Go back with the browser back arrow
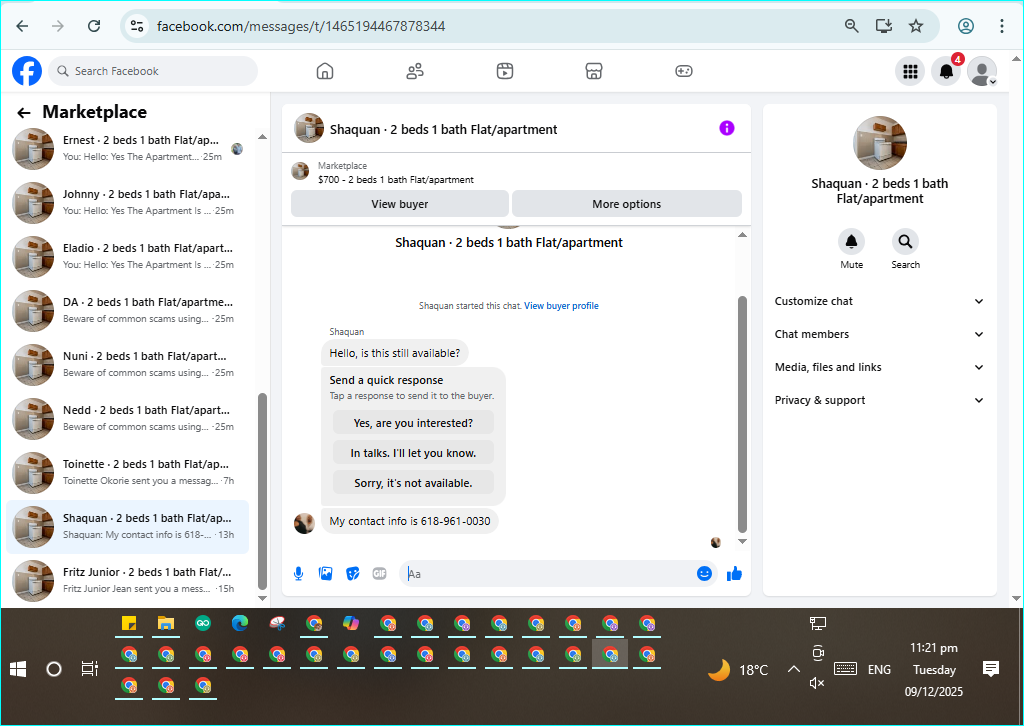 tap(22, 26)
